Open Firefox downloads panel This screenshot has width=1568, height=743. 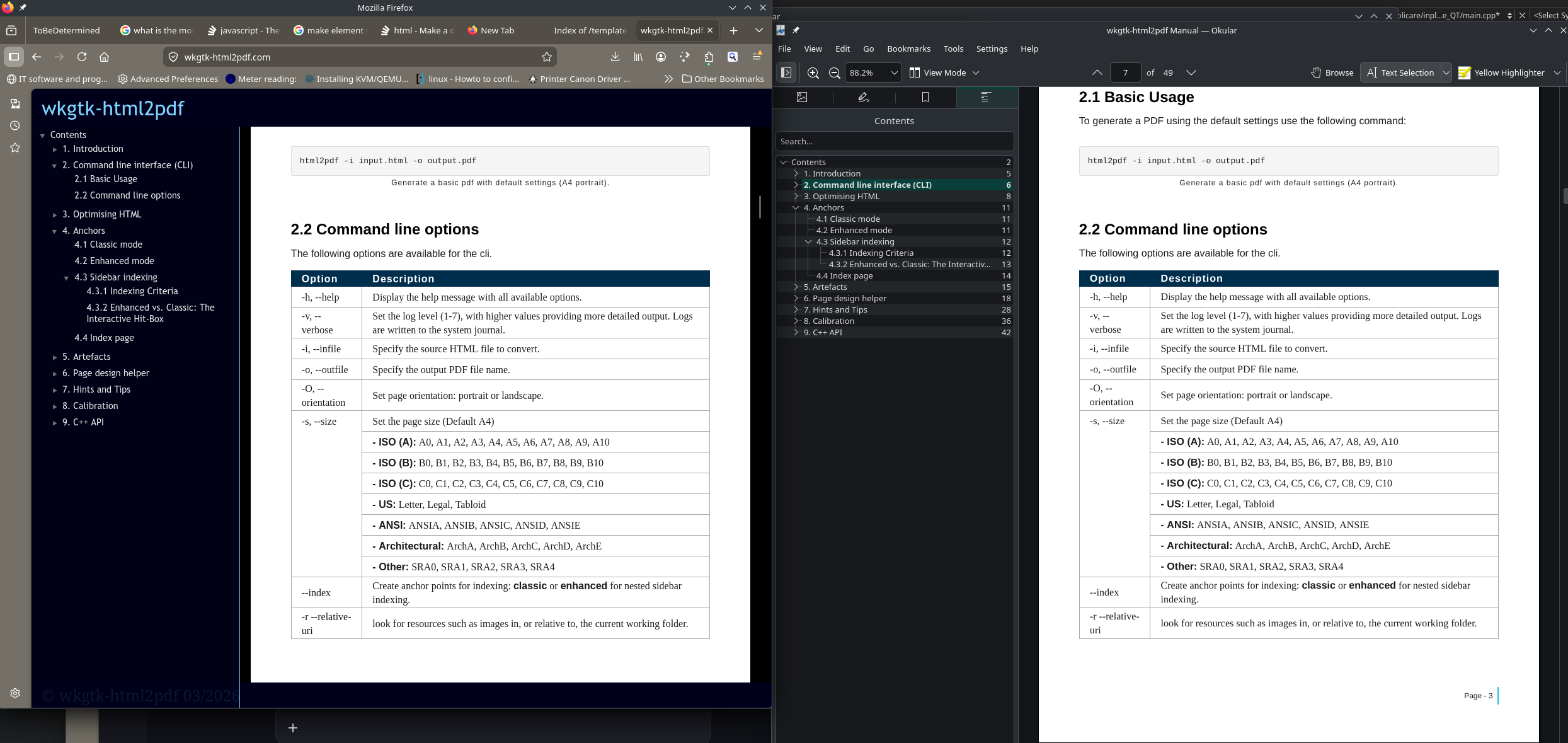point(615,57)
